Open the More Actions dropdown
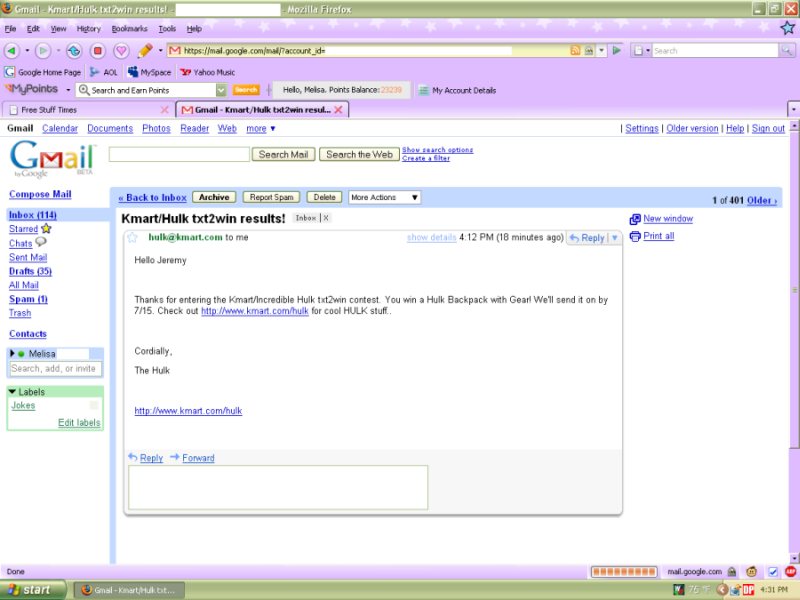This screenshot has width=800, height=600. [x=384, y=197]
